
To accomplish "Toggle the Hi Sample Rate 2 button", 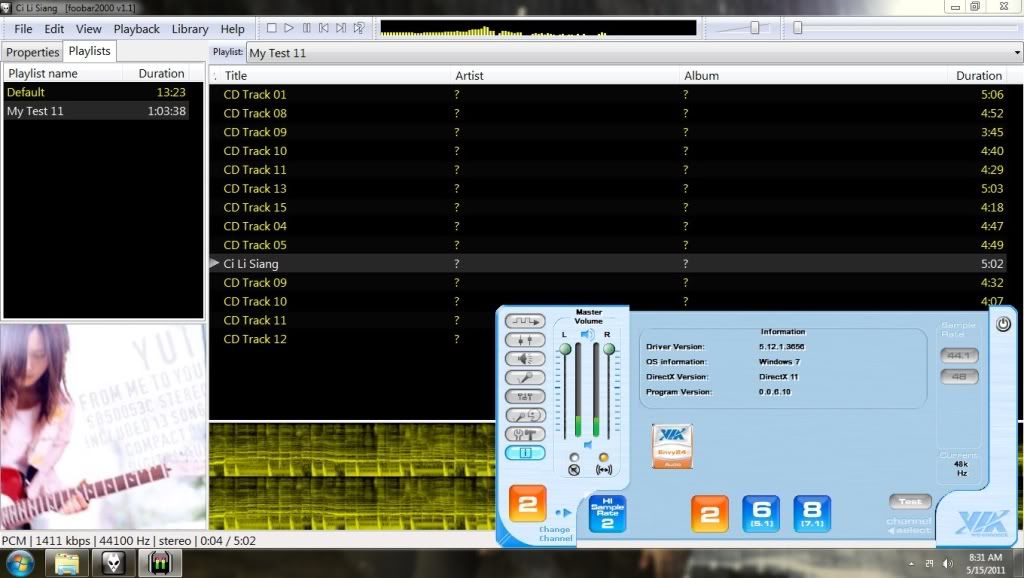I will point(607,513).
